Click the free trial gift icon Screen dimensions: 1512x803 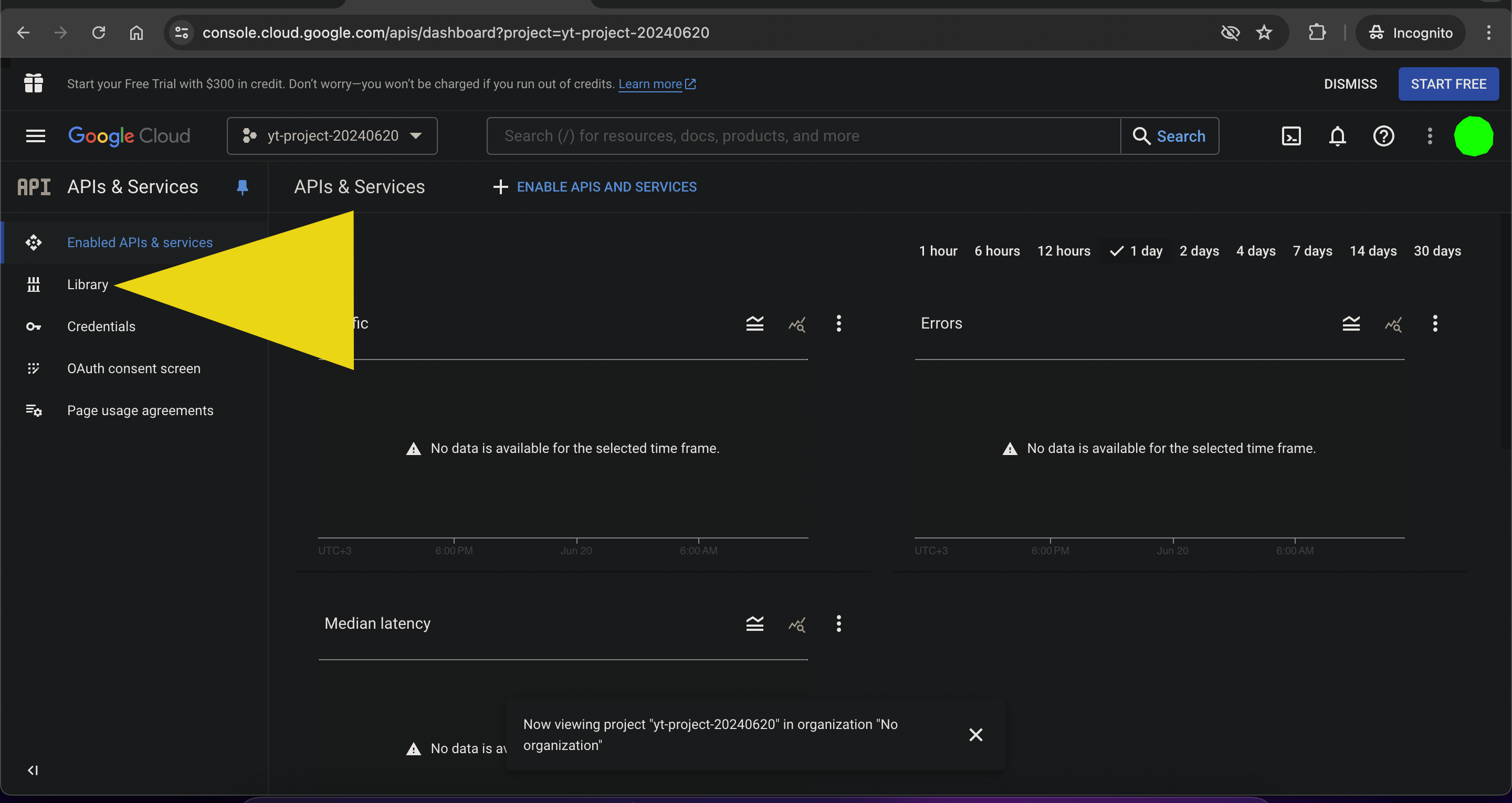pyautogui.click(x=34, y=83)
